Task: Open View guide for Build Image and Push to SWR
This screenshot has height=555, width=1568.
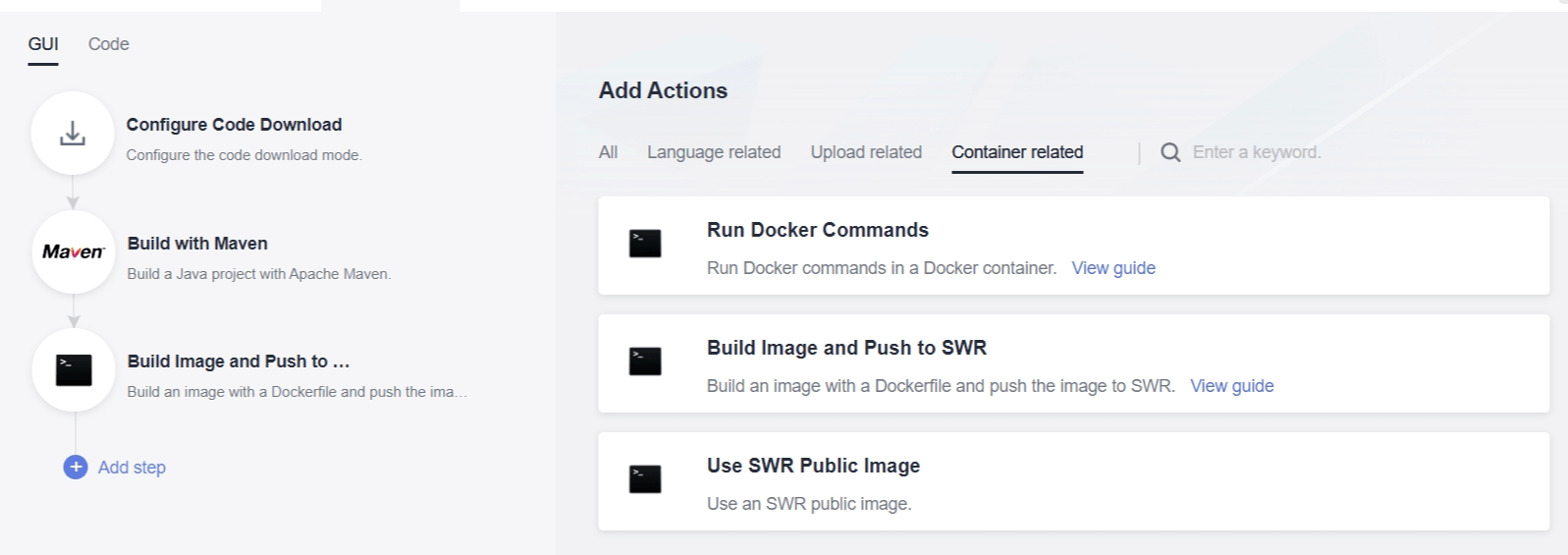Action: tap(1232, 386)
